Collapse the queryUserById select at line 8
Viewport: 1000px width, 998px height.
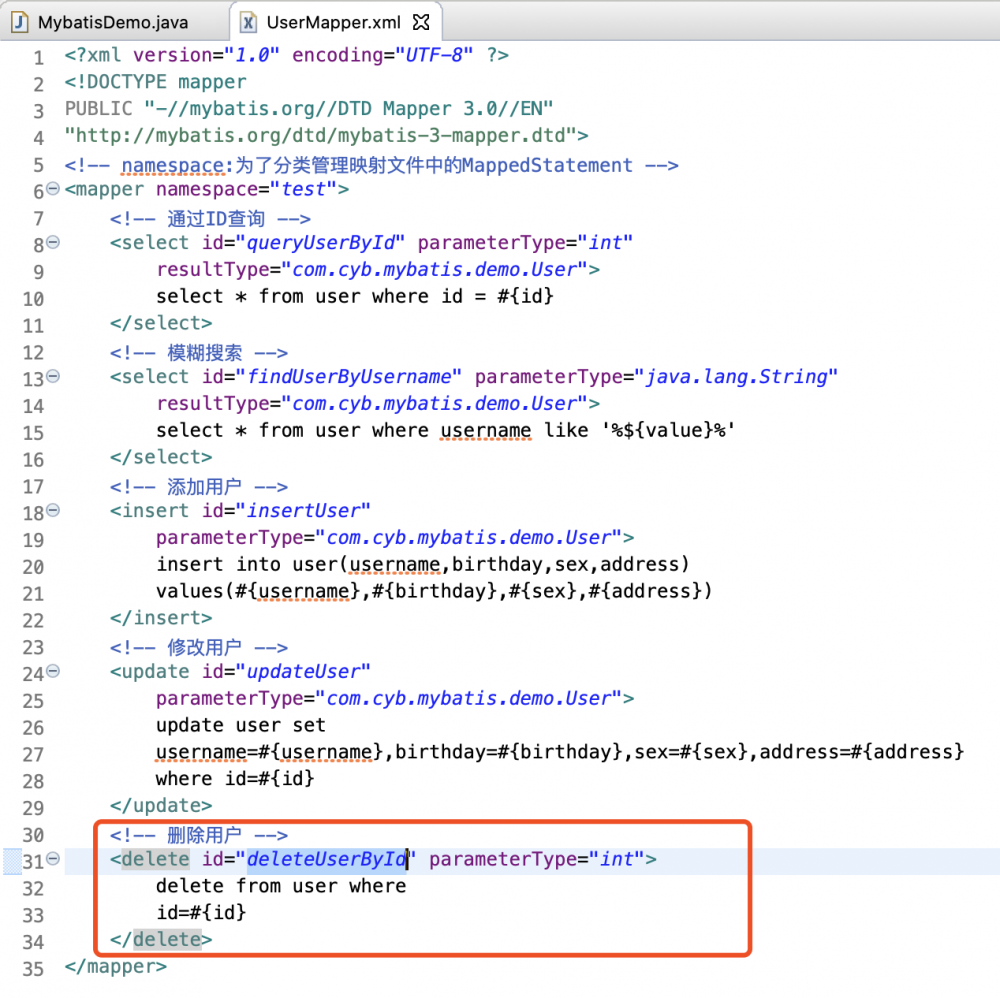(54, 242)
